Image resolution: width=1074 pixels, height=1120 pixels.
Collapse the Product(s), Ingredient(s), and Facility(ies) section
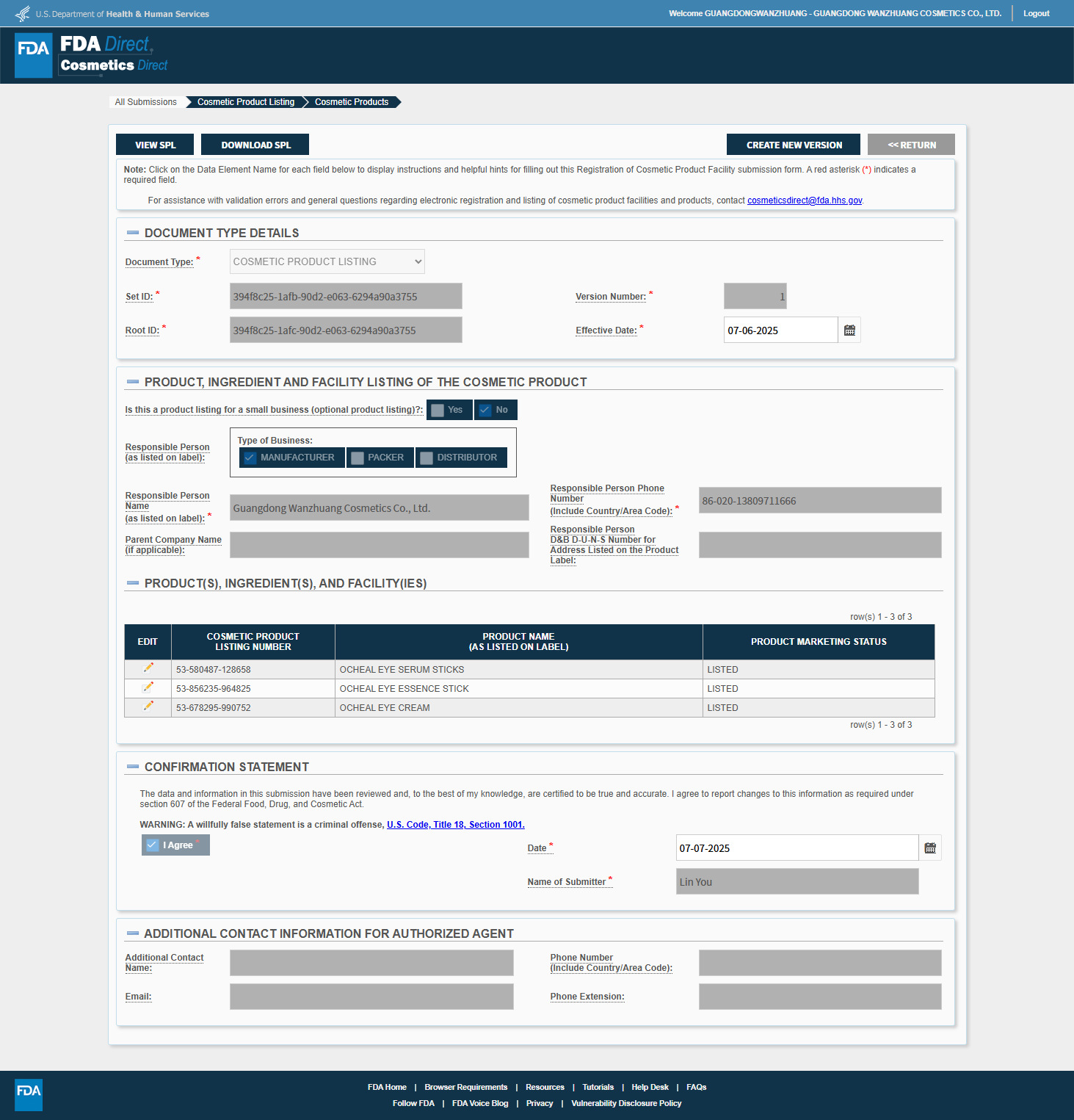[133, 583]
